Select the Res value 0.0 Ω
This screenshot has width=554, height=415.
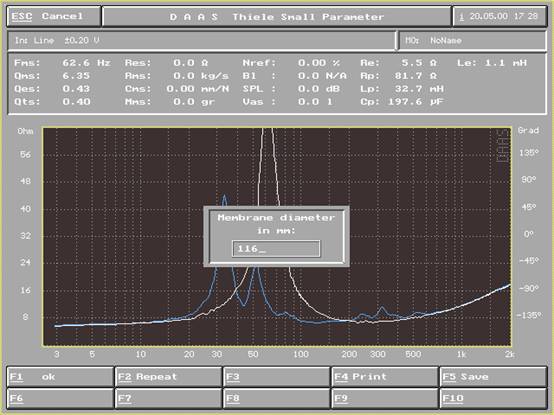[190, 63]
